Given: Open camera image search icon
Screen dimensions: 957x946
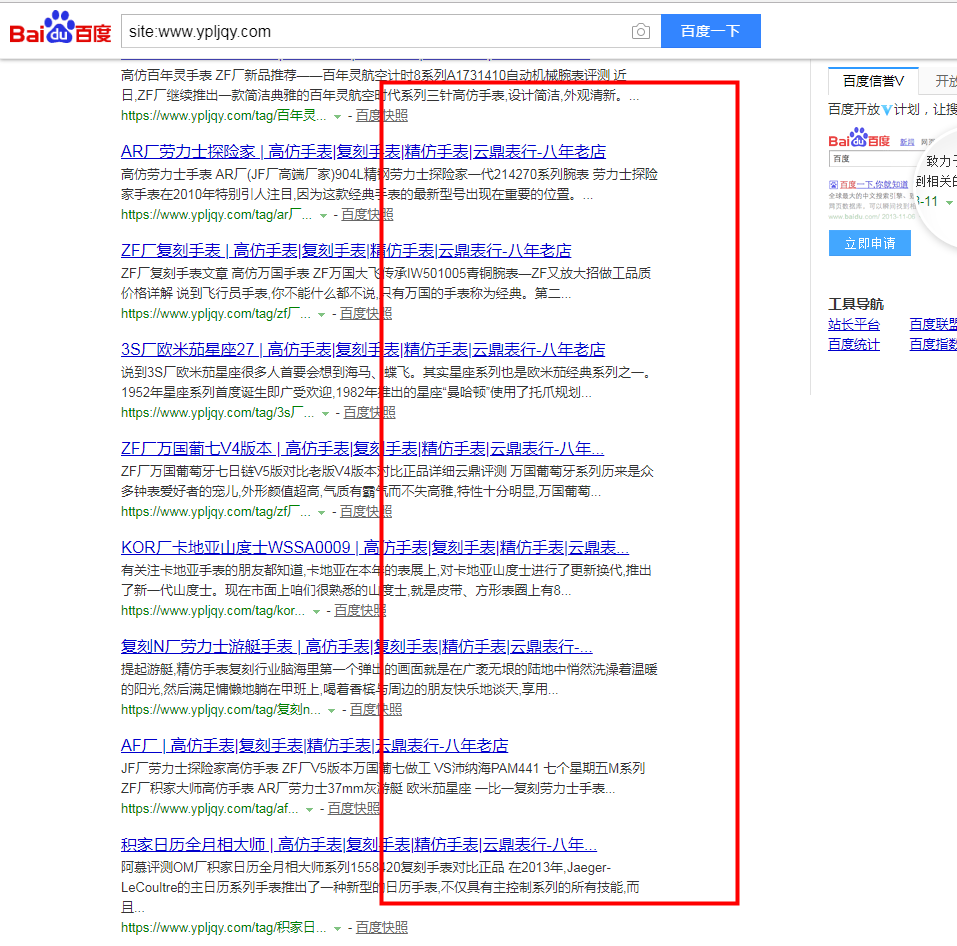Looking at the screenshot, I should 640,31.
